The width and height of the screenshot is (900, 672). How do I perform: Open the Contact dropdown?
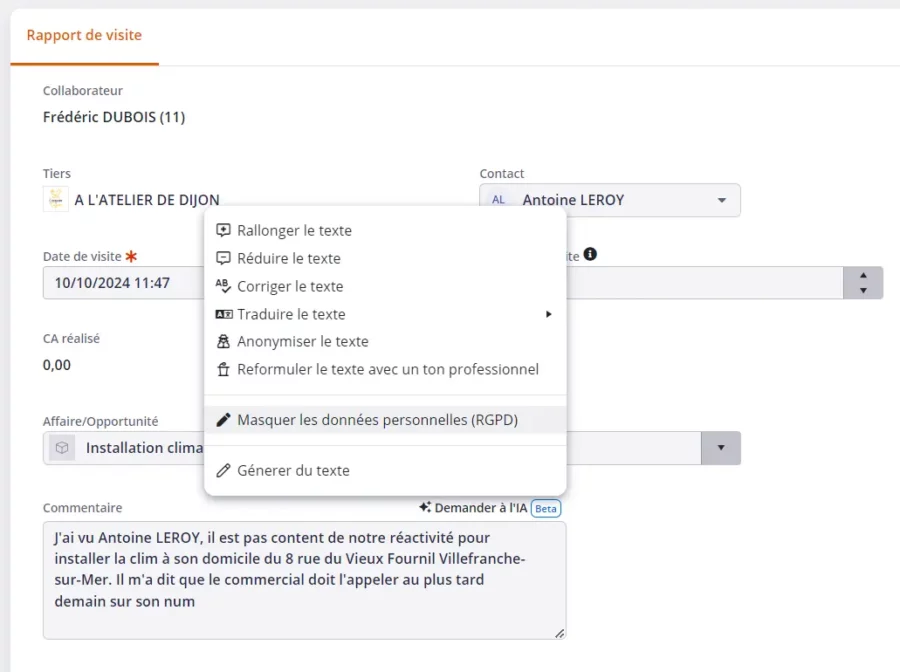click(720, 200)
